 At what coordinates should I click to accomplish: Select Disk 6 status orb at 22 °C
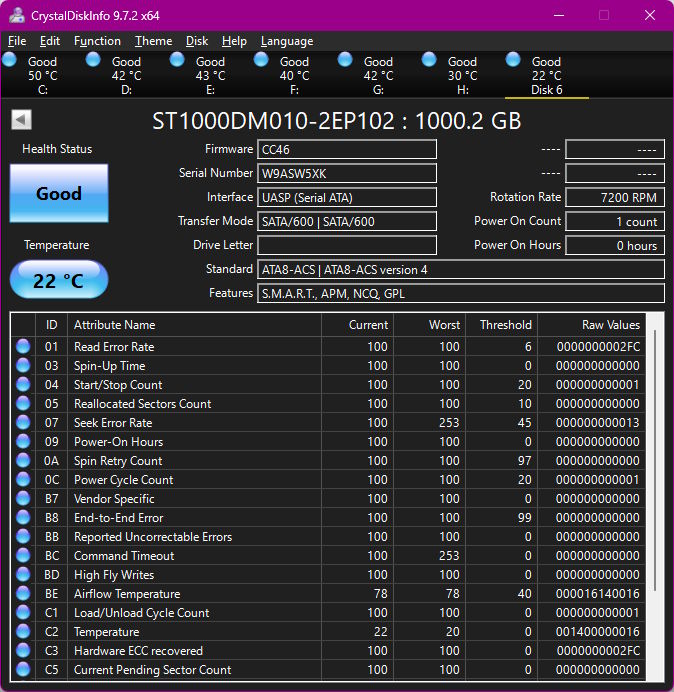(x=513, y=60)
